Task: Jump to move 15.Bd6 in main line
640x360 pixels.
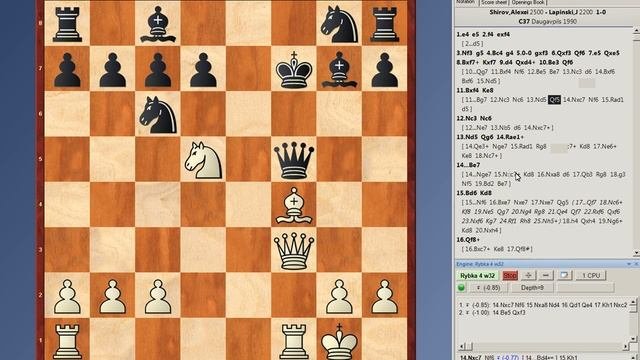Action: point(468,193)
